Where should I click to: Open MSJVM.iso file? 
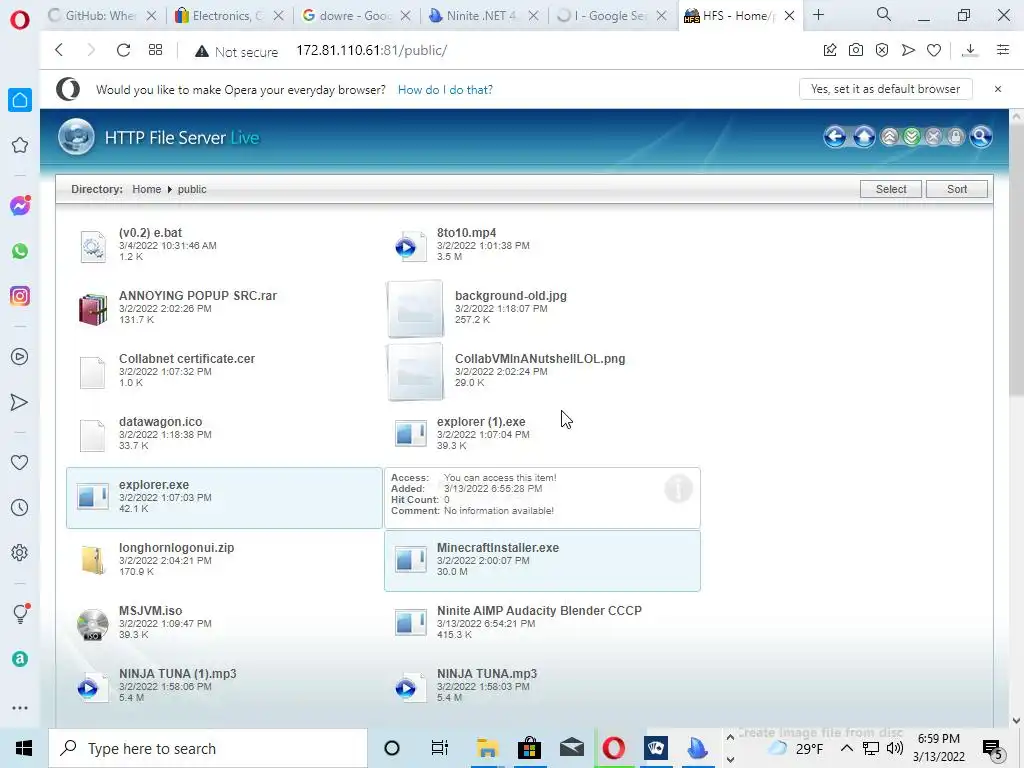[x=150, y=611]
